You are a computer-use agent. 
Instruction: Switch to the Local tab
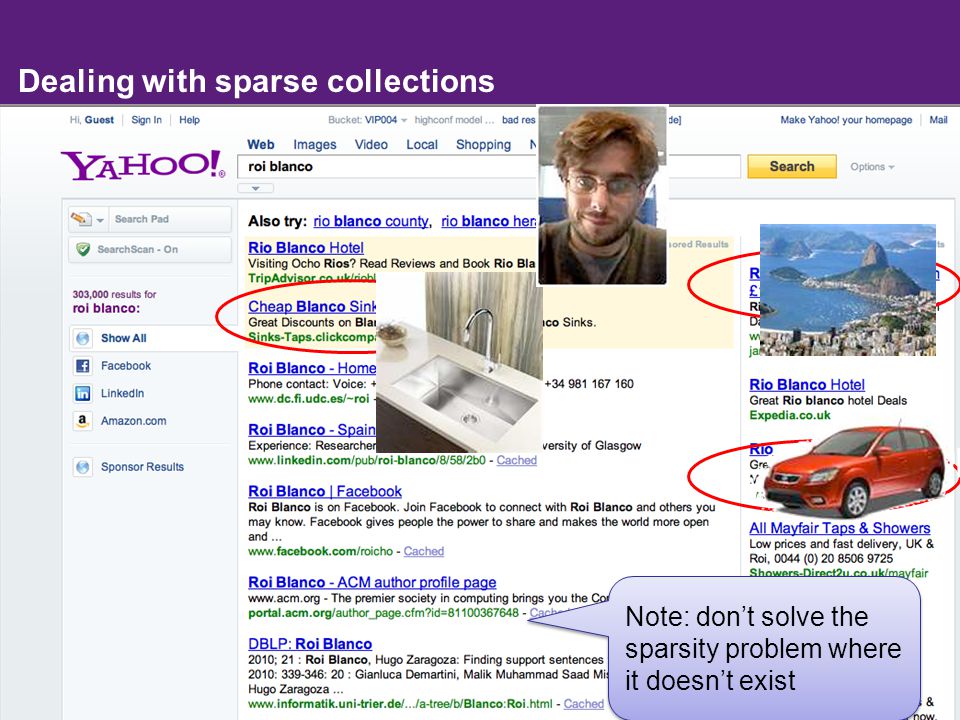(x=422, y=144)
